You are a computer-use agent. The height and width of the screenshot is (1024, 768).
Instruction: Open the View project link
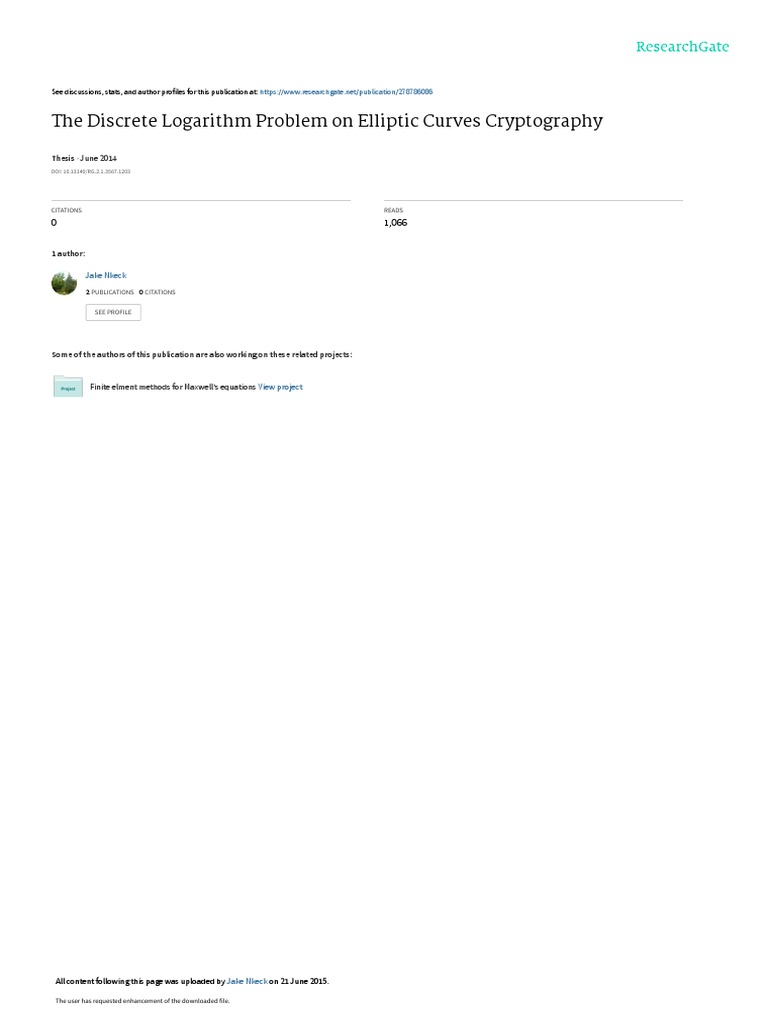pos(280,387)
